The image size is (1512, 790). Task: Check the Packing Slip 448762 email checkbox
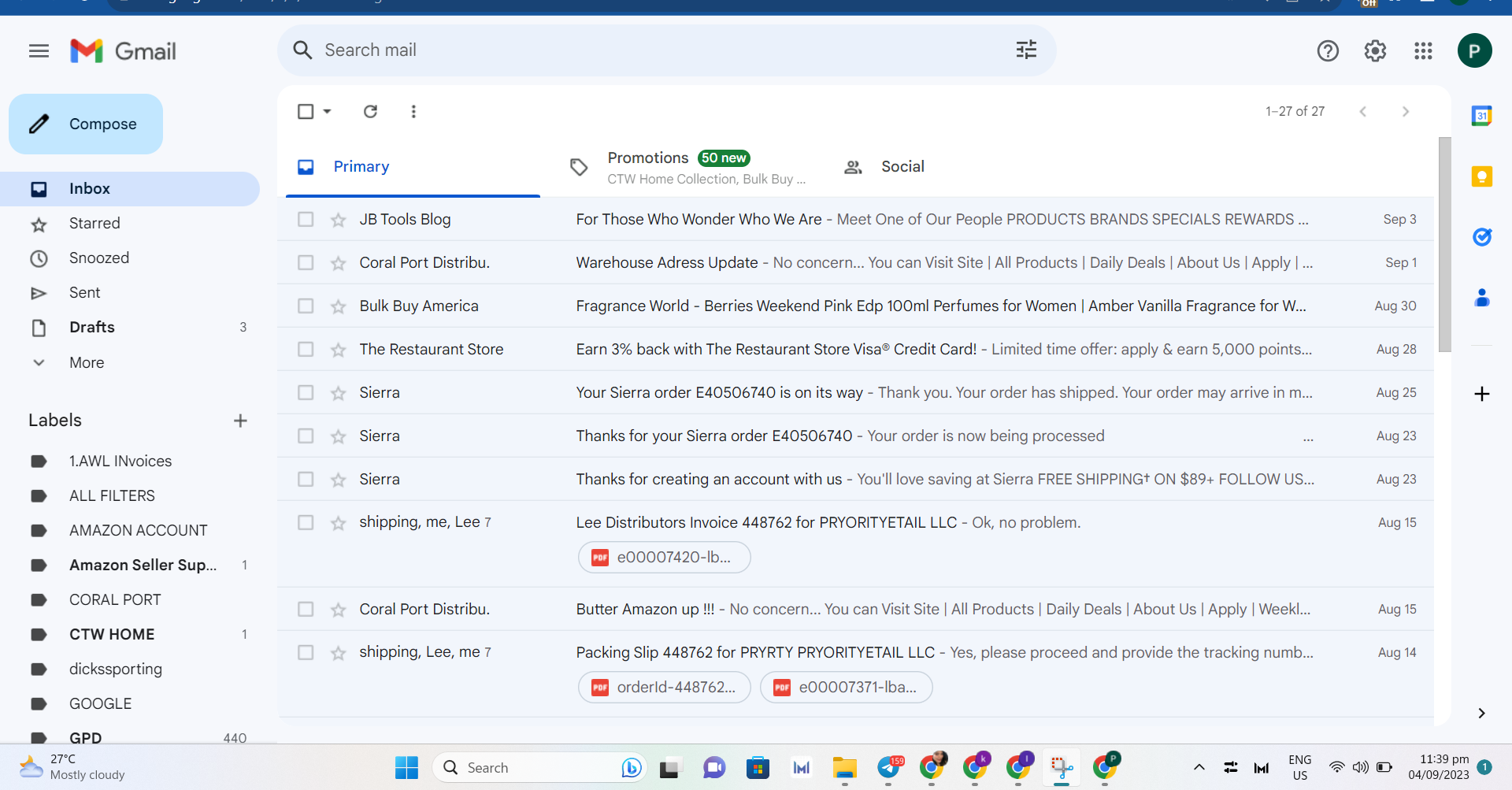pos(306,653)
